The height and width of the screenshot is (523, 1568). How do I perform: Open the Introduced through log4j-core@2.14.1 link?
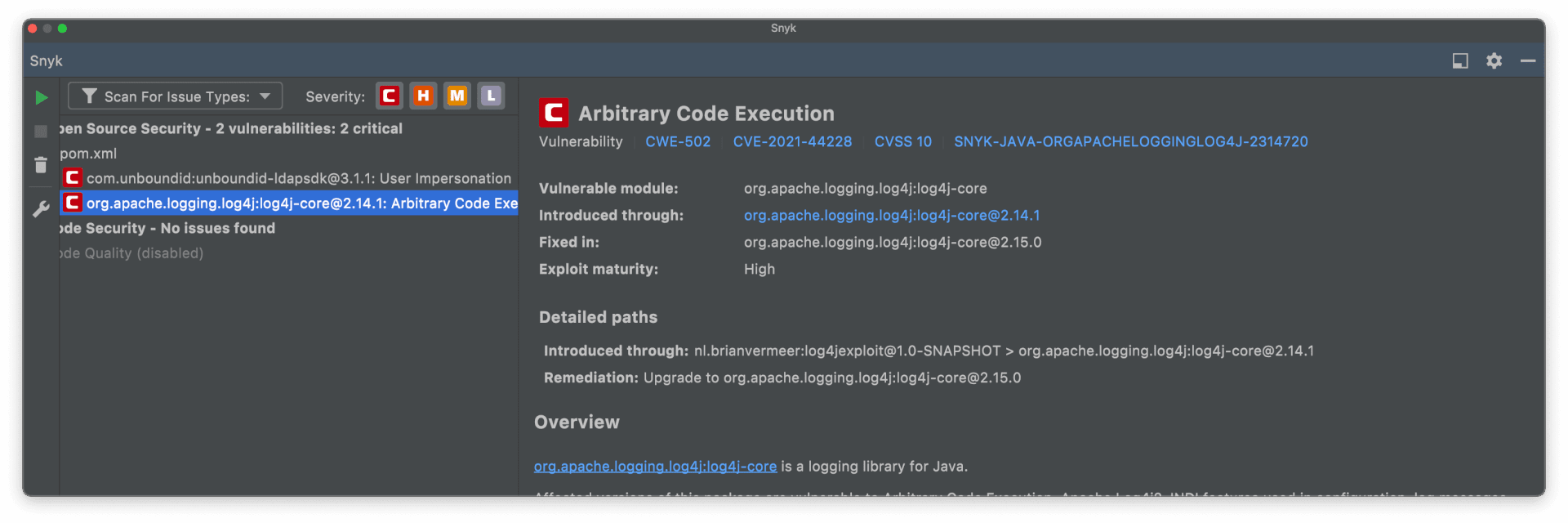click(892, 215)
